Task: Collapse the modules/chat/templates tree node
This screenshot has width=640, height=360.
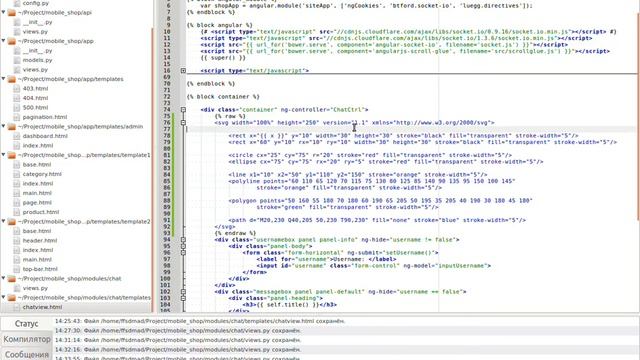Action: [x=4, y=298]
